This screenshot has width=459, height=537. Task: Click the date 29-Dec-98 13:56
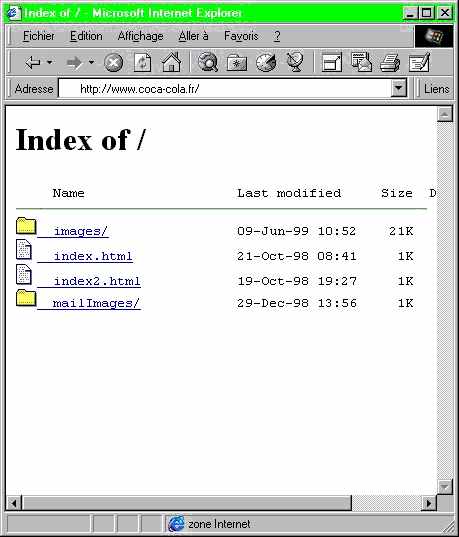[297, 303]
